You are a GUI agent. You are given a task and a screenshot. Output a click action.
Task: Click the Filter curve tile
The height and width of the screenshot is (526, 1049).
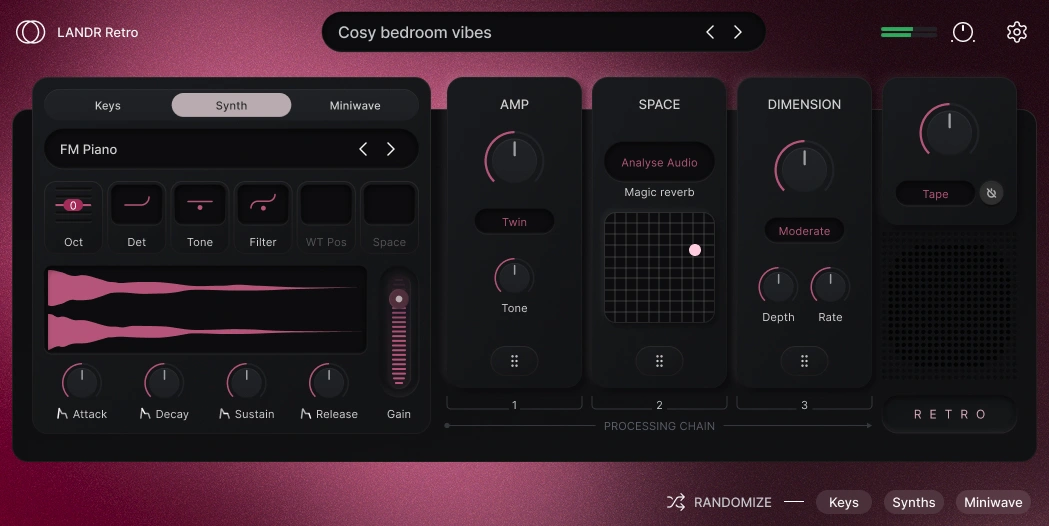click(263, 217)
